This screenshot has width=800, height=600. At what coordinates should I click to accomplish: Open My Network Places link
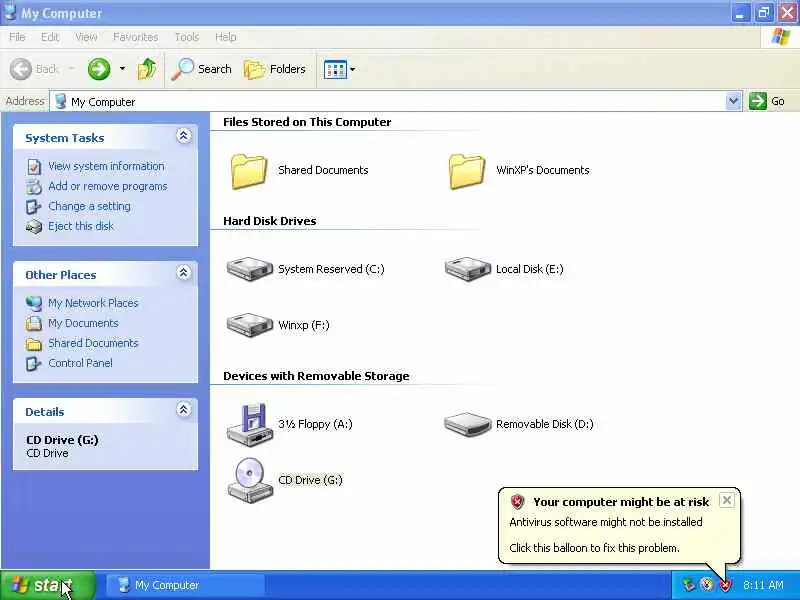coord(93,303)
